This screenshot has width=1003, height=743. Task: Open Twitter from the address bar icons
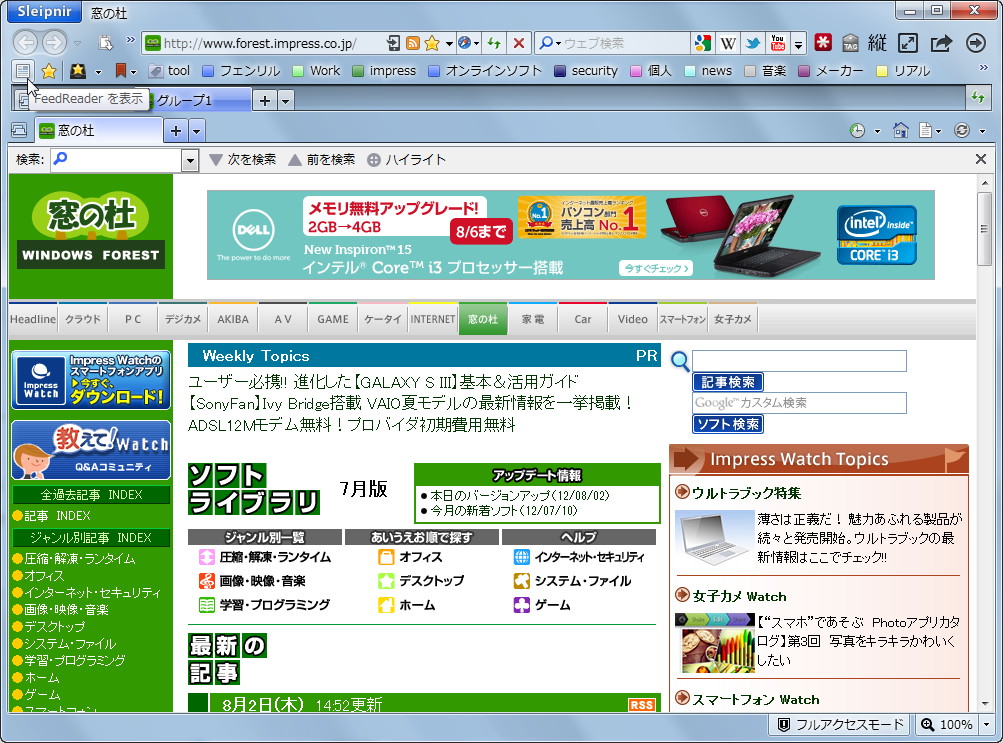pyautogui.click(x=752, y=44)
